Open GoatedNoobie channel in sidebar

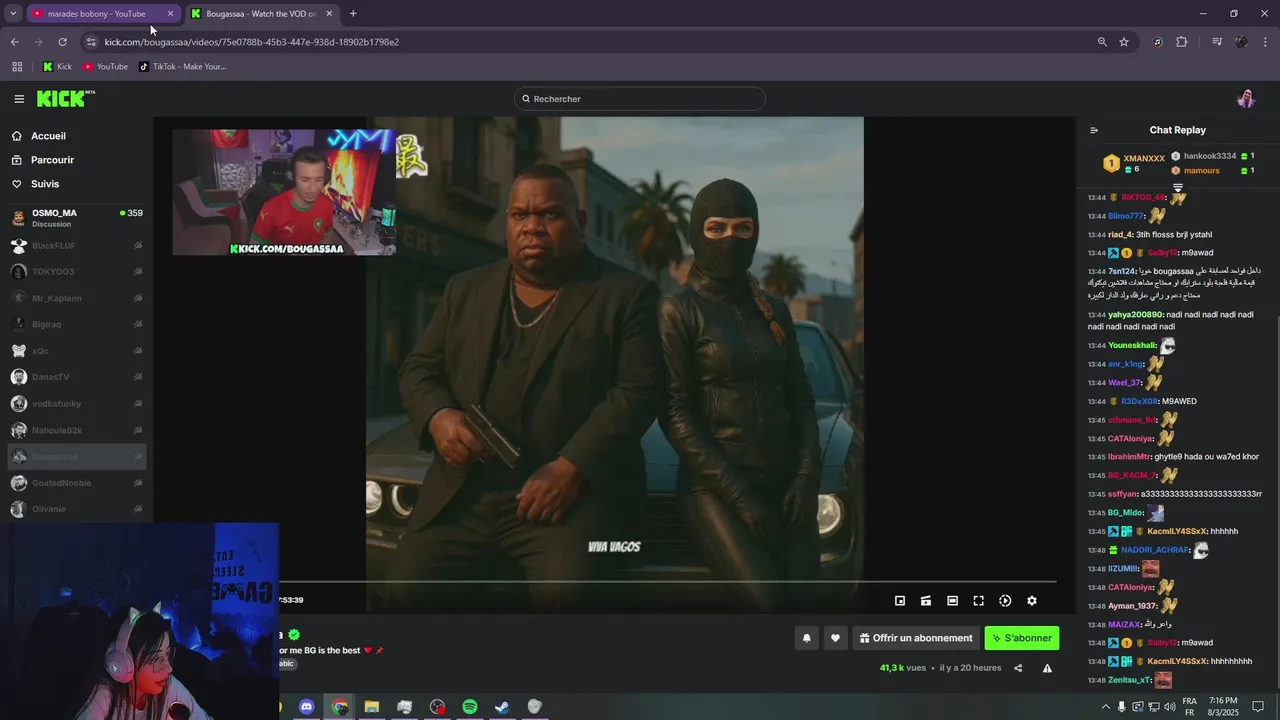pos(76,482)
